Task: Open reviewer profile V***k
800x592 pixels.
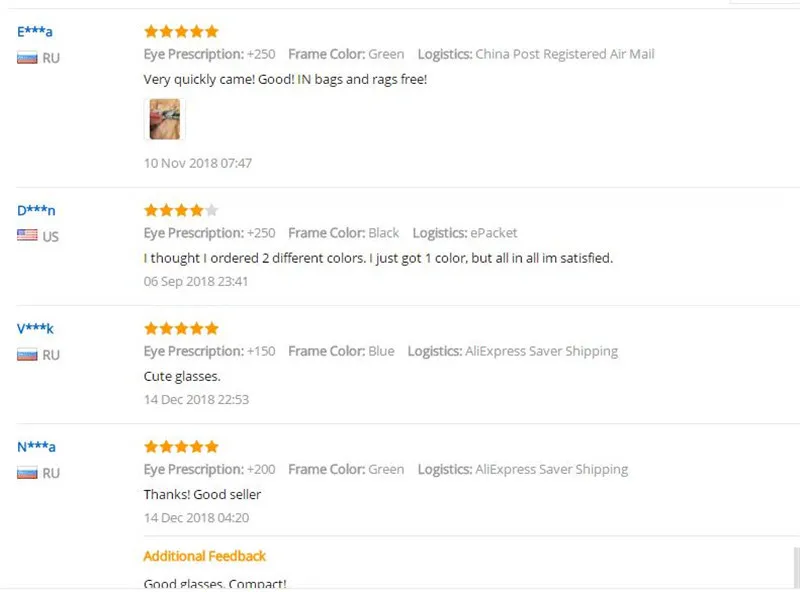Action: pyautogui.click(x=35, y=328)
